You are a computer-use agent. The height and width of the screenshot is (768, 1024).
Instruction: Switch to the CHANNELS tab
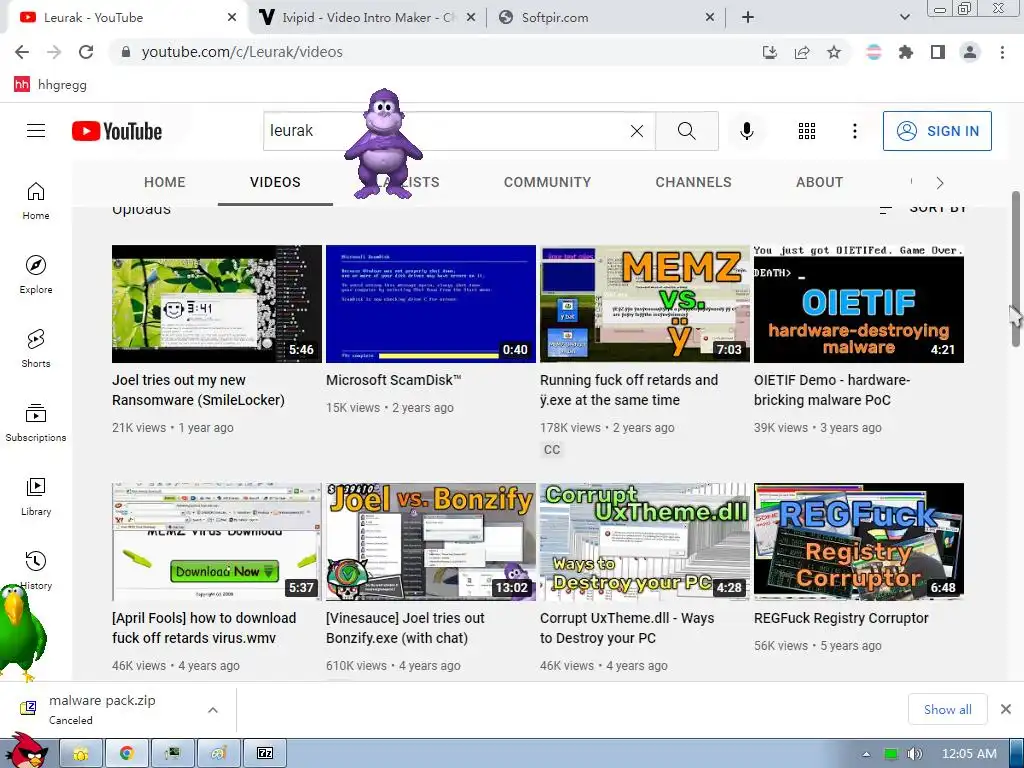(694, 182)
